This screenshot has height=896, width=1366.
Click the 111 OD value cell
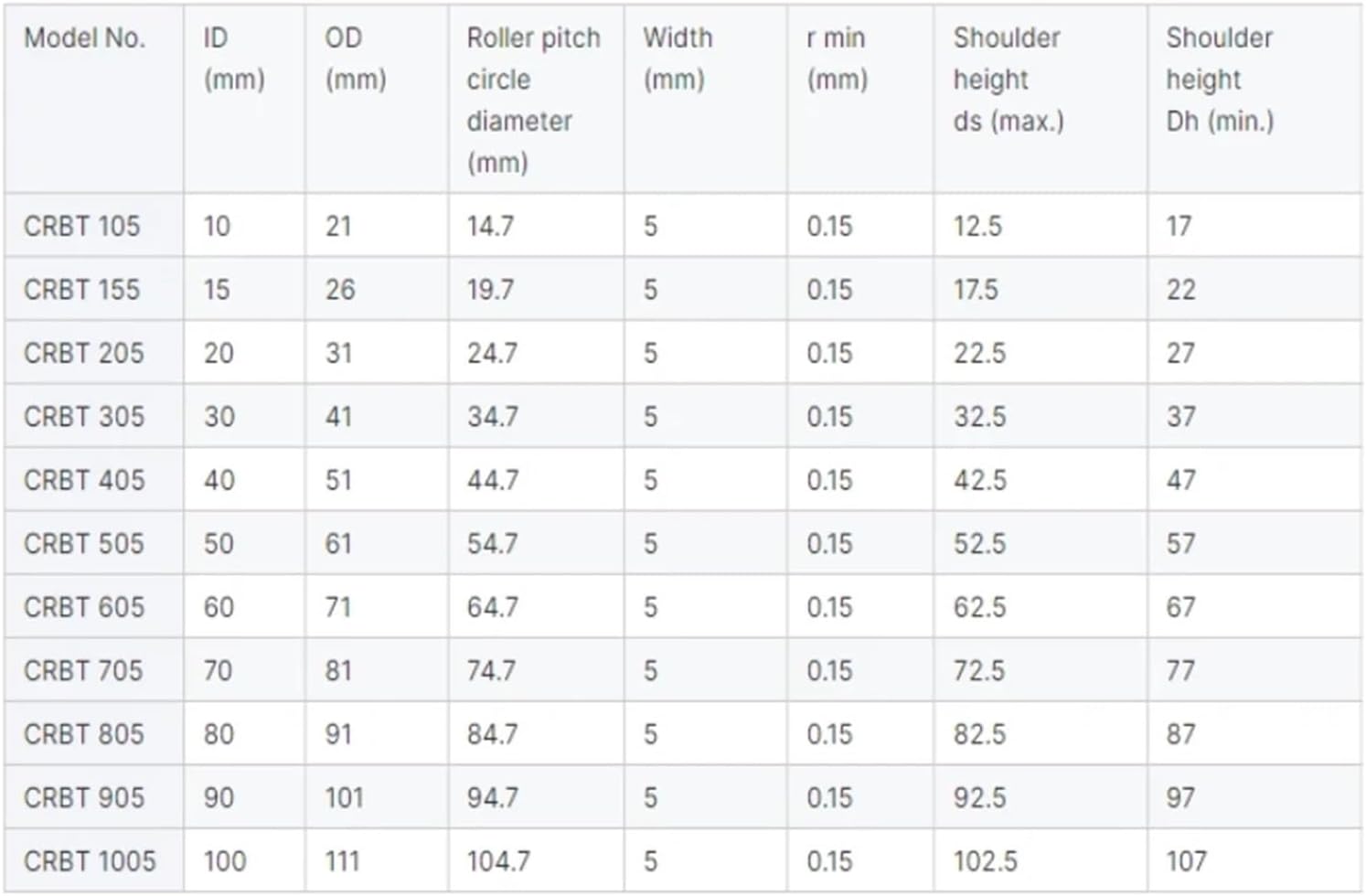coord(342,860)
